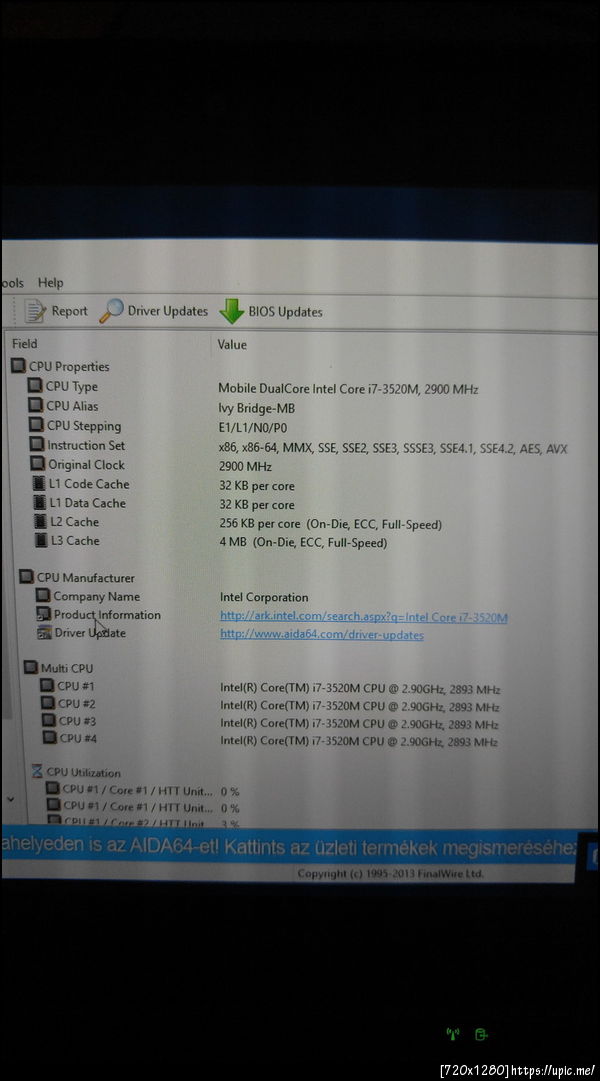The image size is (600, 1081).
Task: Open the aida64.com driver-updates link
Action: click(321, 635)
